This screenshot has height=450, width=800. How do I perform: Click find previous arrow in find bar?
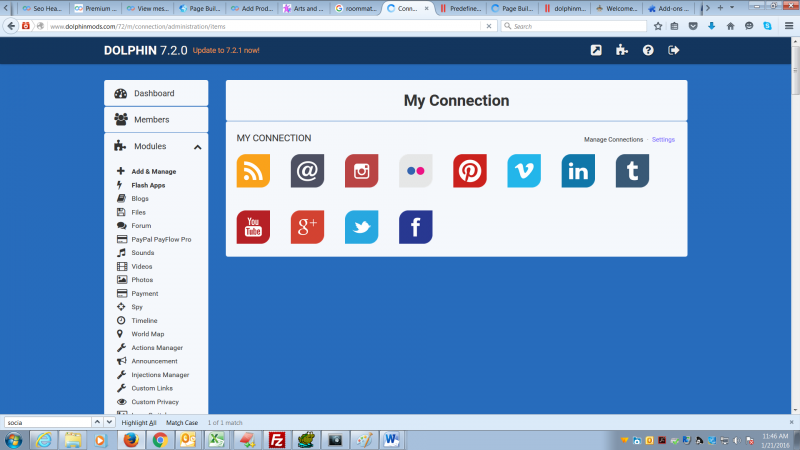pos(97,422)
